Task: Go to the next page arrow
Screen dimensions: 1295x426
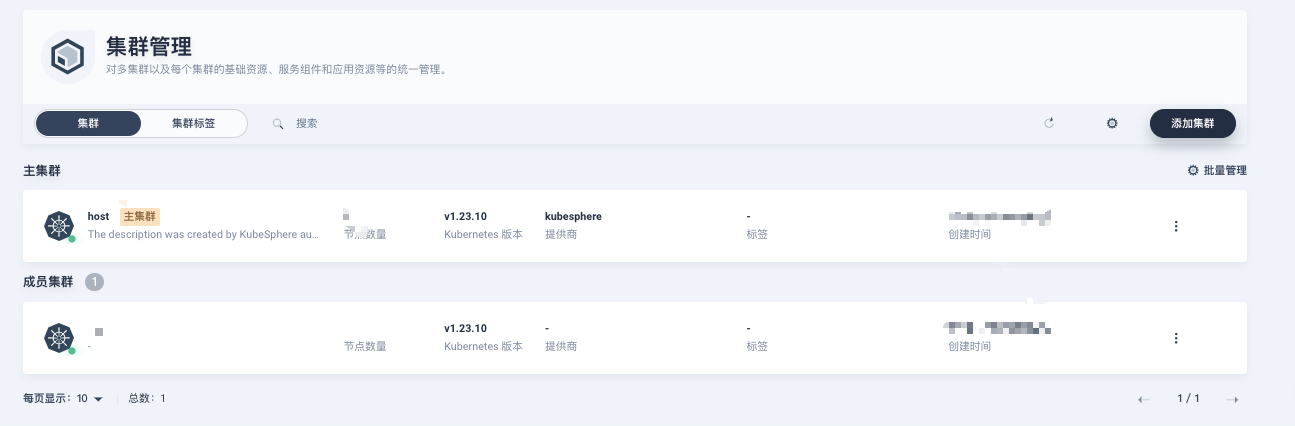Action: [x=1232, y=399]
